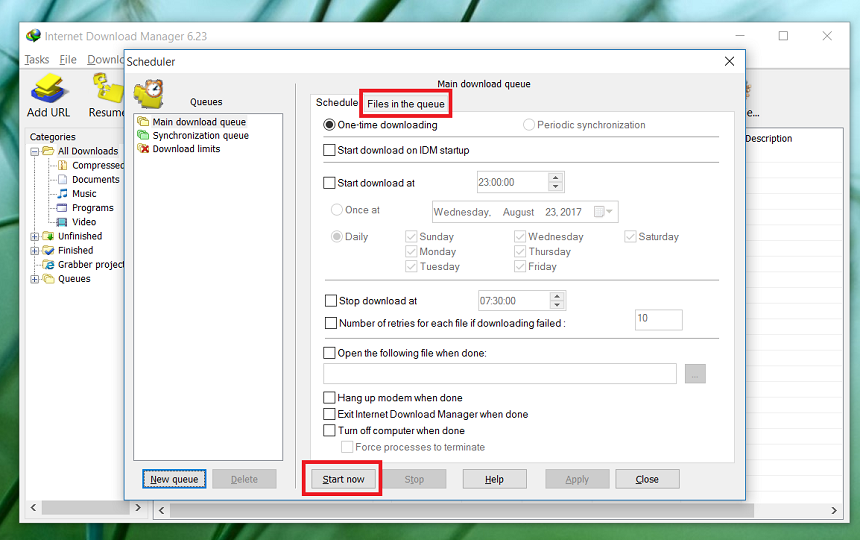This screenshot has width=860, height=540.
Task: Enable number of retries checkbox
Action: pos(331,323)
